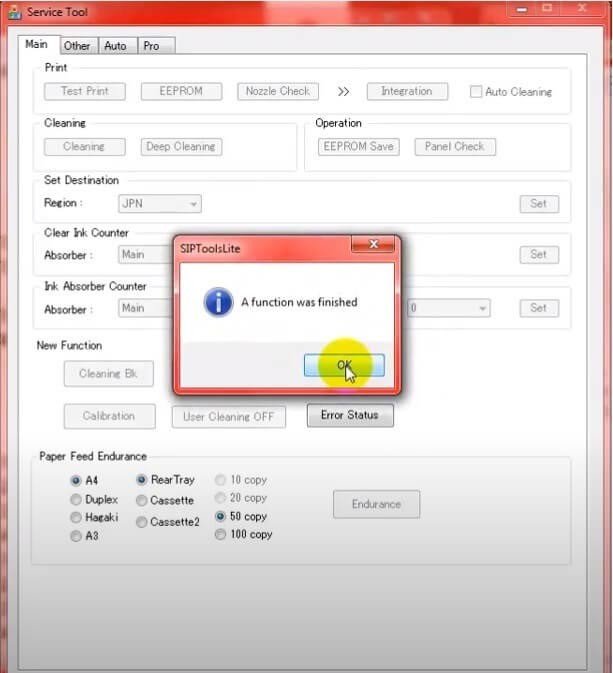Viewport: 613px width, 673px height.
Task: Open the Ink Absorber Counter Absorber dropdown
Action: pyautogui.click(x=146, y=309)
